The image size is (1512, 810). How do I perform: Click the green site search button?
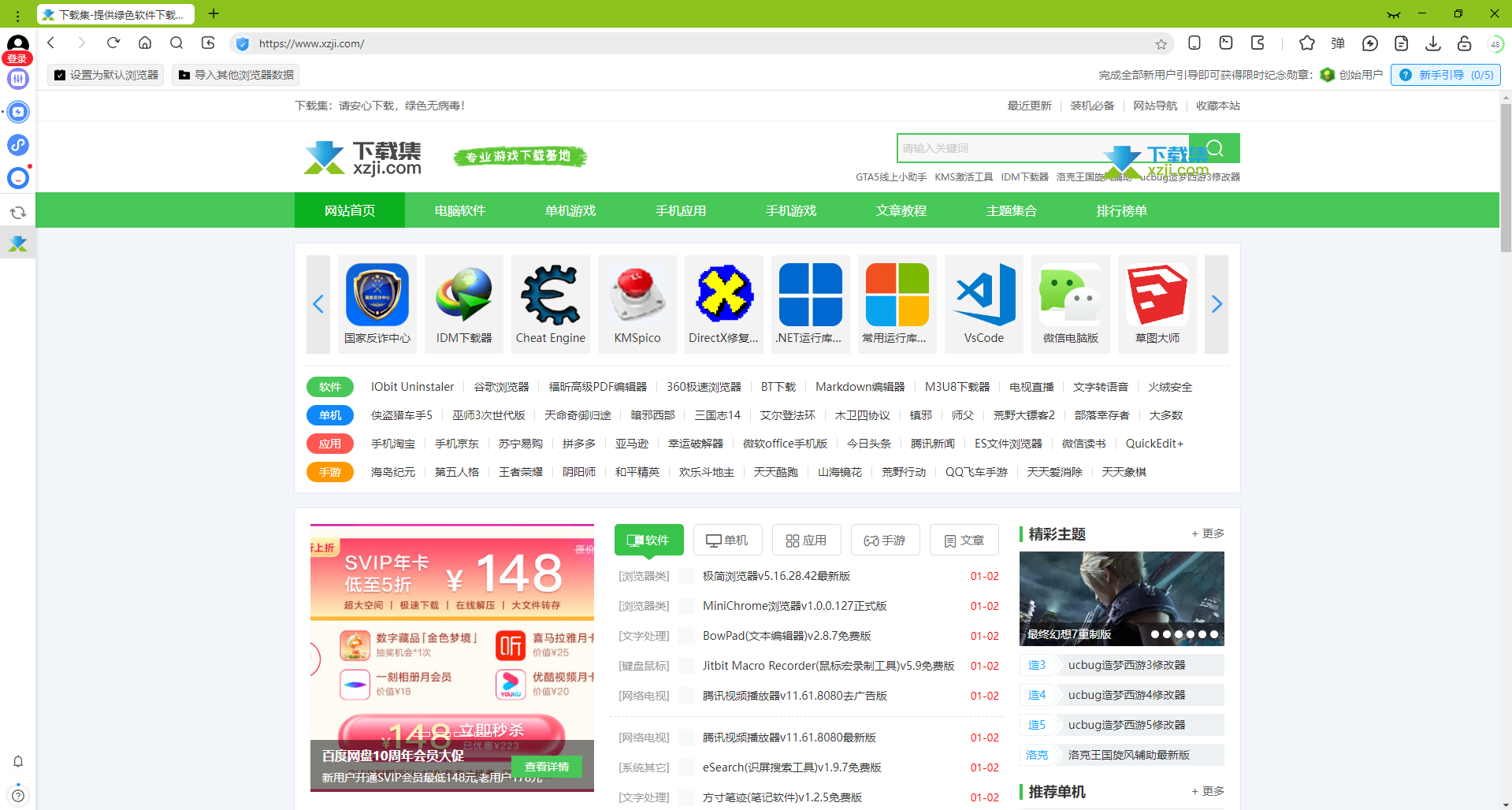click(1216, 148)
